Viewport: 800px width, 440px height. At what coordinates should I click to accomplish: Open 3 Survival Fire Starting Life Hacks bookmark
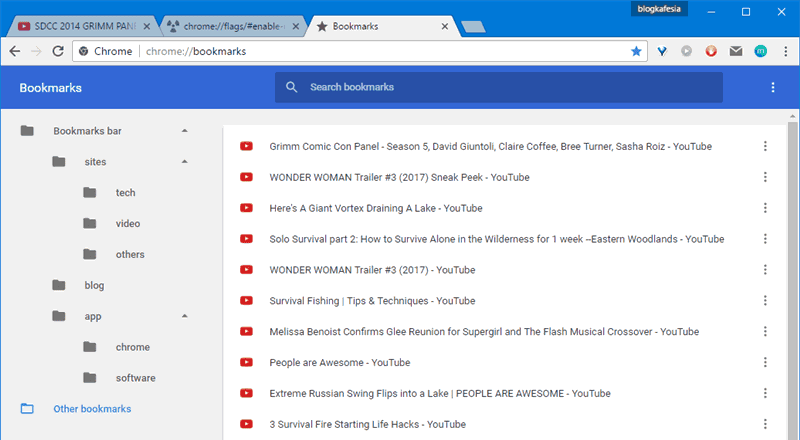[x=367, y=424]
